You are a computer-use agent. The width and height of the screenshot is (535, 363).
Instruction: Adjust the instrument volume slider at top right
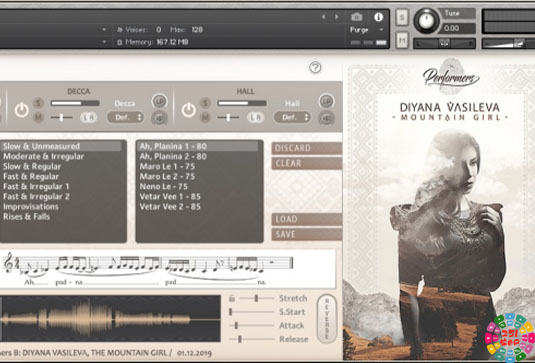(x=508, y=43)
